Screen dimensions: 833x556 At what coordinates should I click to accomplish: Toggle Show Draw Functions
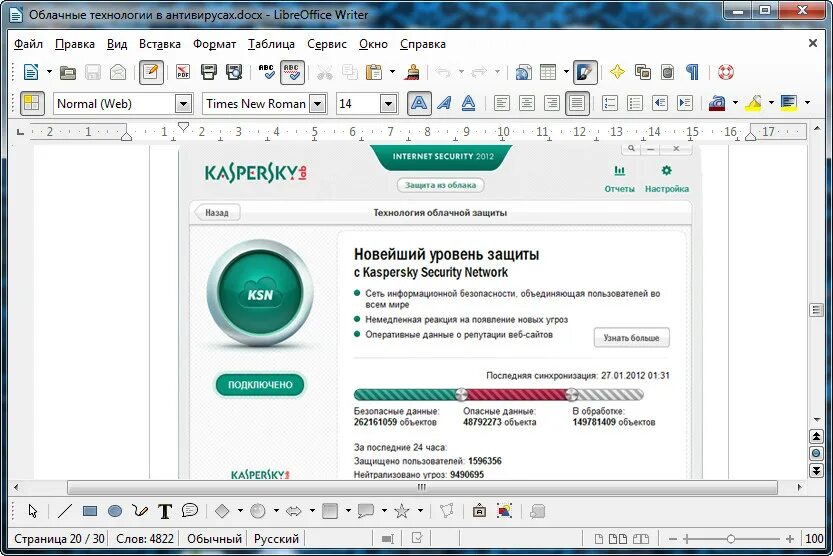[x=585, y=72]
